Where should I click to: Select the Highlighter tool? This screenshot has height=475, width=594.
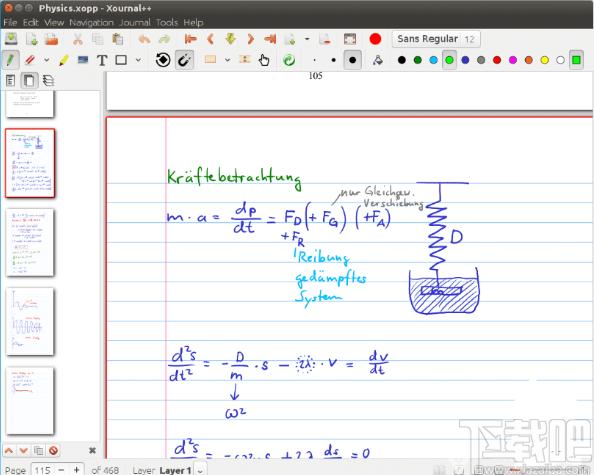pyautogui.click(x=64, y=60)
